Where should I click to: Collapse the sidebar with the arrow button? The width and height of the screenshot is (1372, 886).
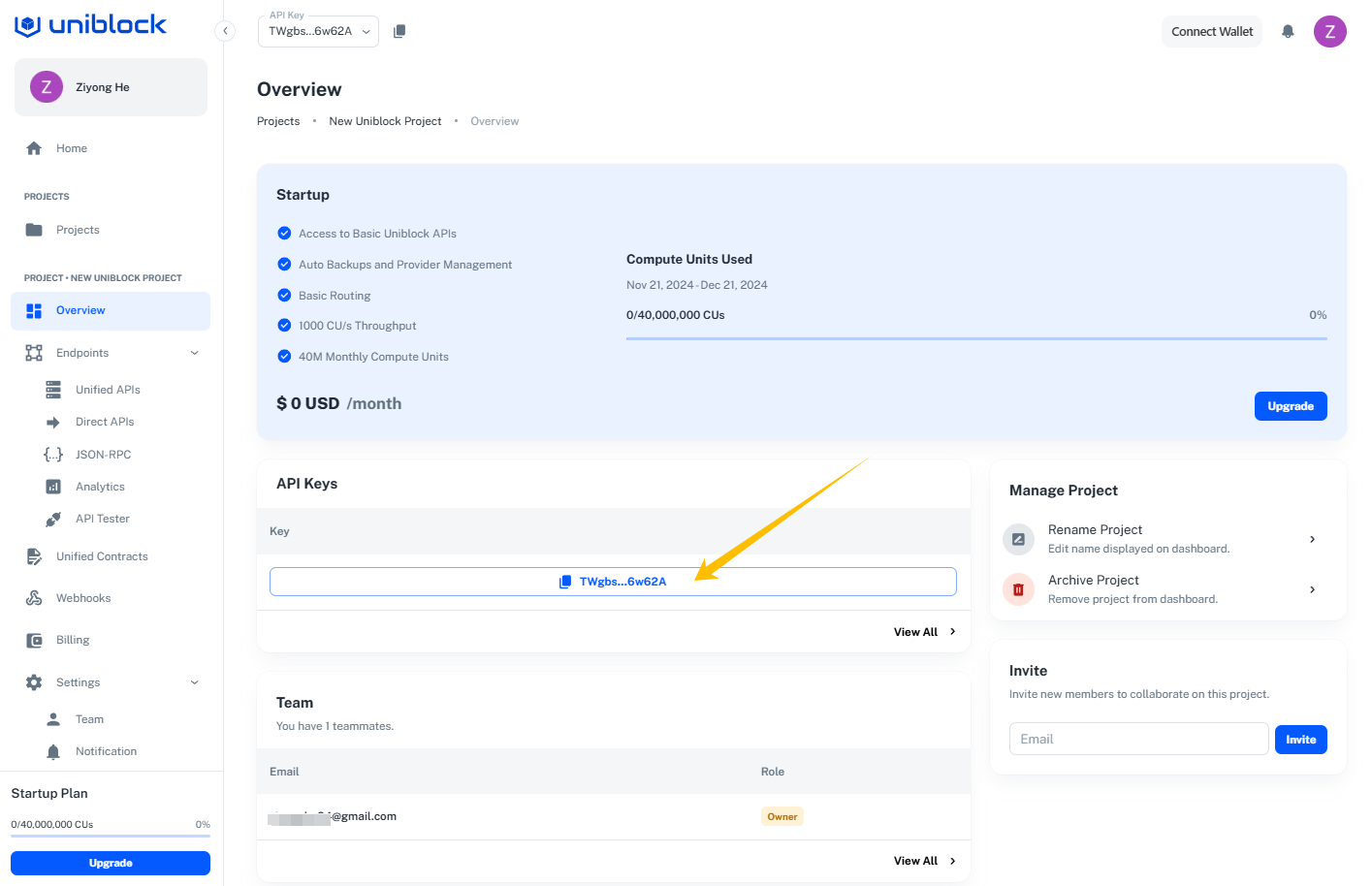point(225,31)
